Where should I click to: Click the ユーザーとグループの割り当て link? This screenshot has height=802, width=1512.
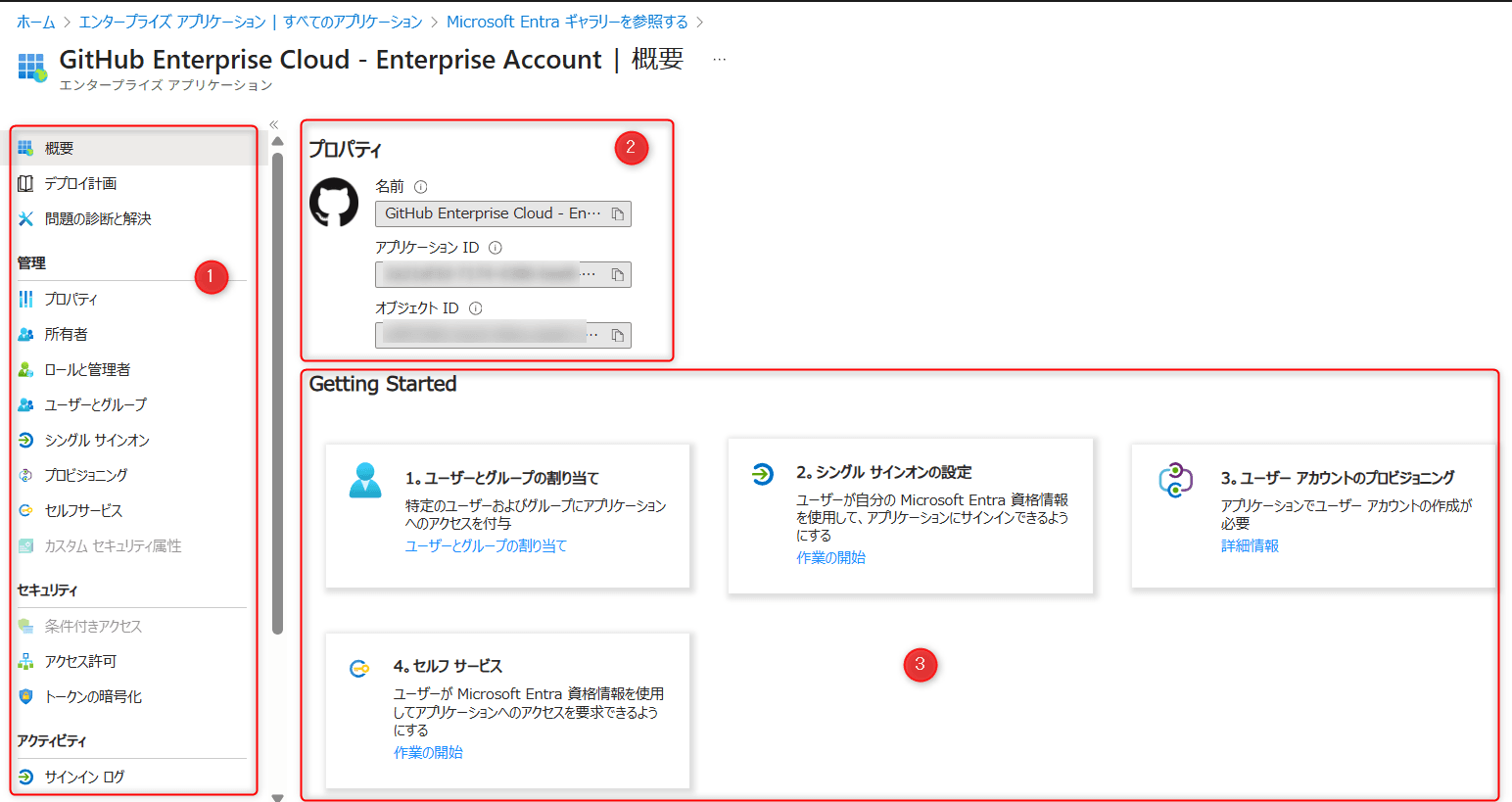pyautogui.click(x=486, y=545)
